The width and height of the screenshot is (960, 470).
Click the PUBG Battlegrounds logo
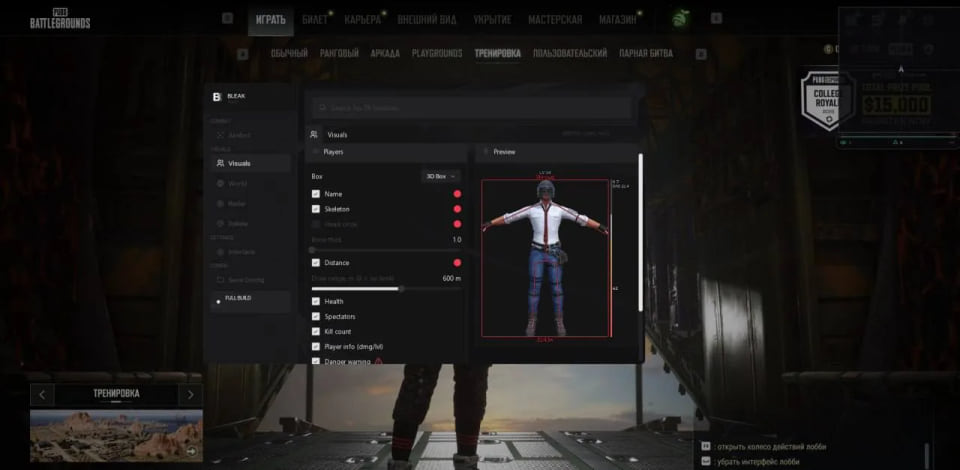[60, 19]
